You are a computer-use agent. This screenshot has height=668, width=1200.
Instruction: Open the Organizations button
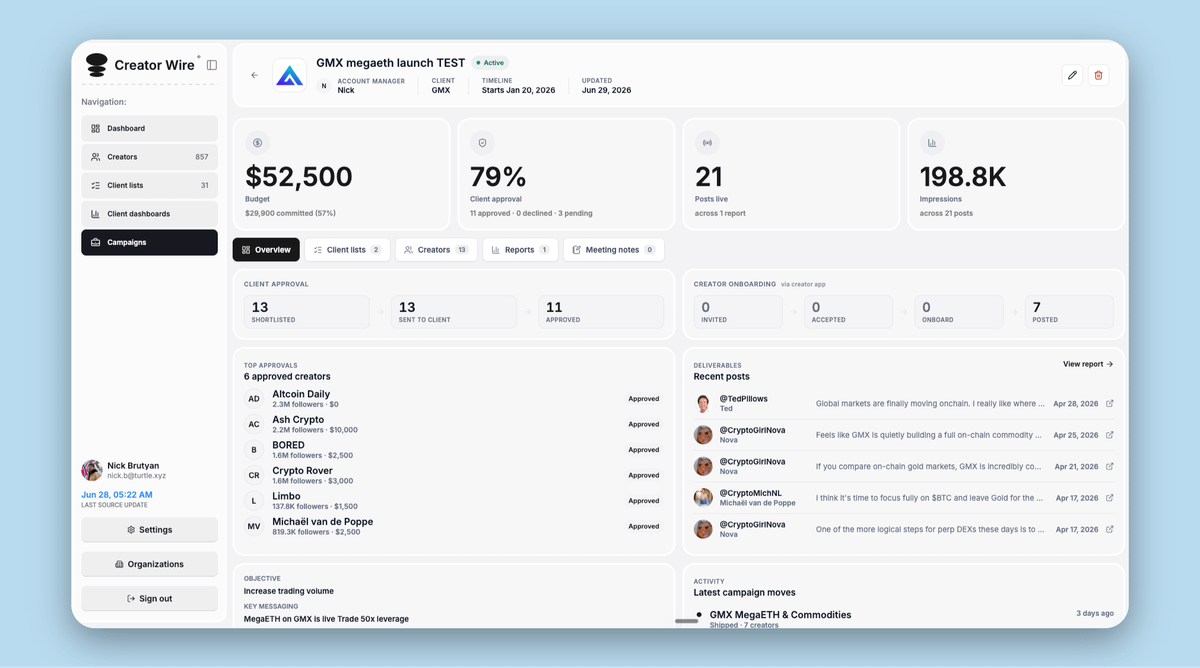tap(149, 564)
